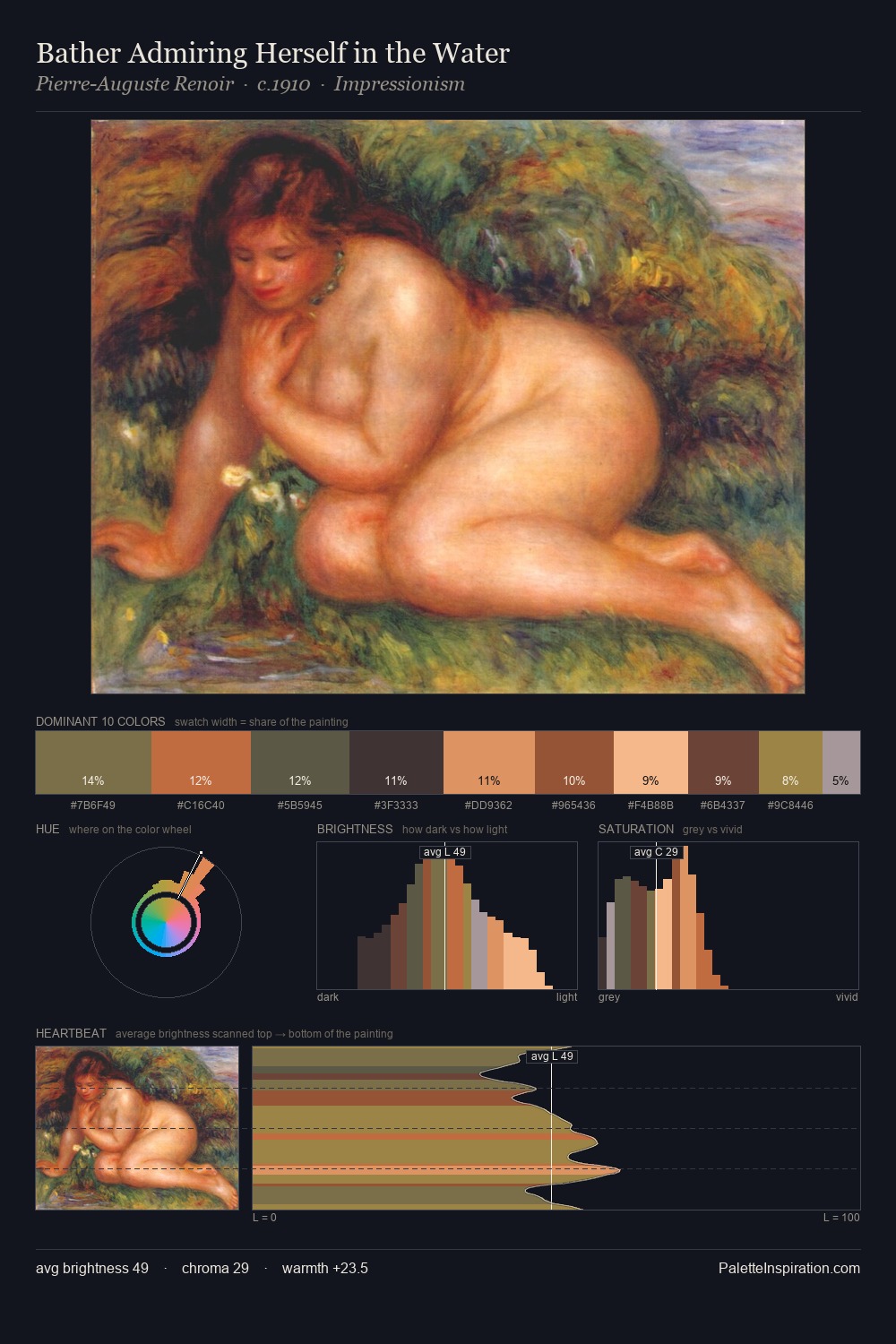
Task: Click the 'SATURATION' section heading
Action: click(x=636, y=829)
